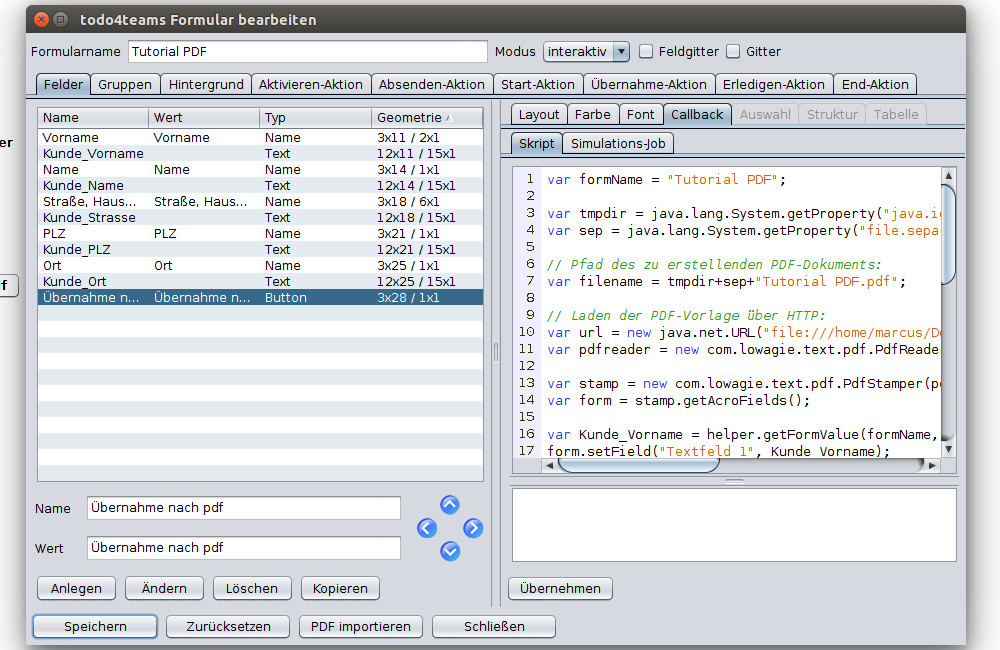Click the Name column header
Viewport: 1000px width, 650px height.
[93, 117]
